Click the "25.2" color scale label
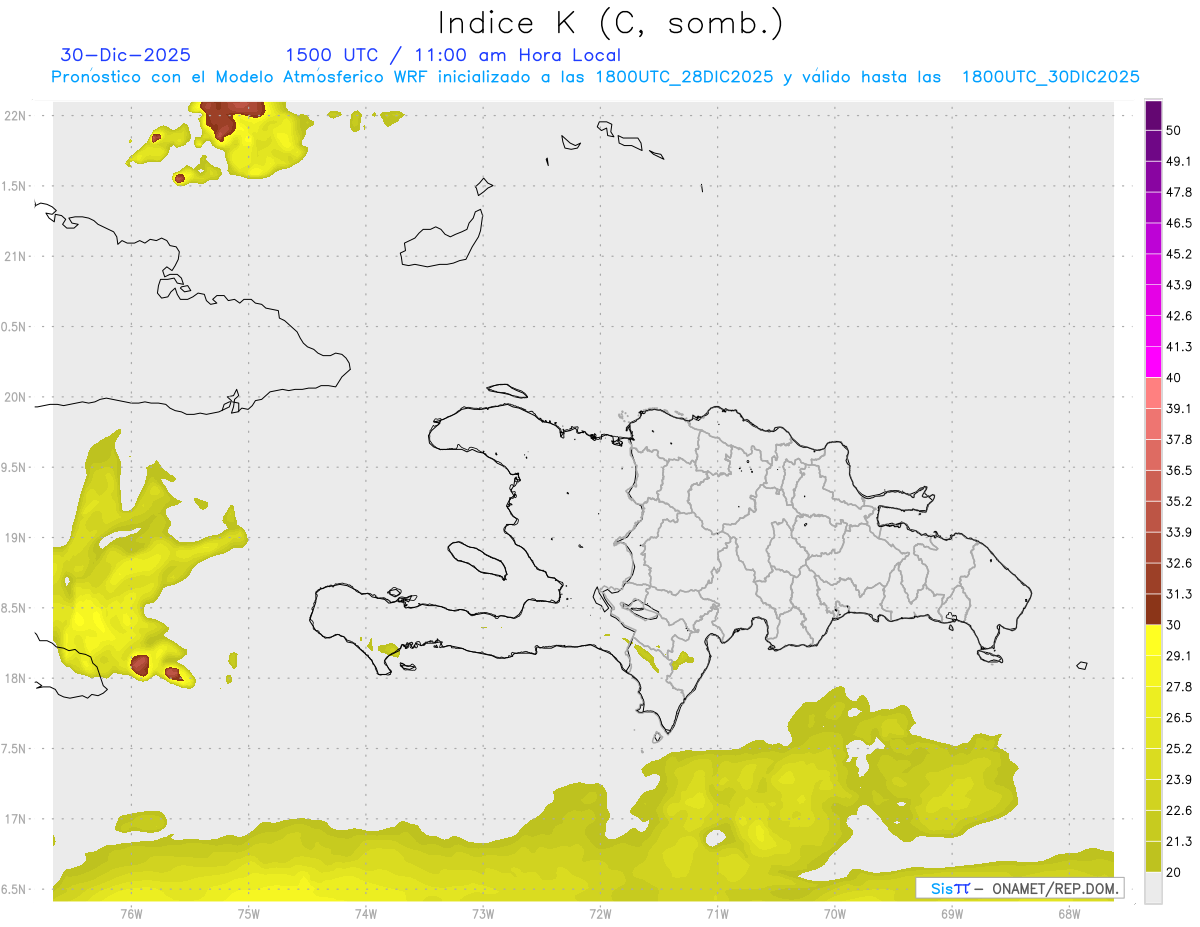Screen dimensions: 1200x927 (x=1179, y=749)
